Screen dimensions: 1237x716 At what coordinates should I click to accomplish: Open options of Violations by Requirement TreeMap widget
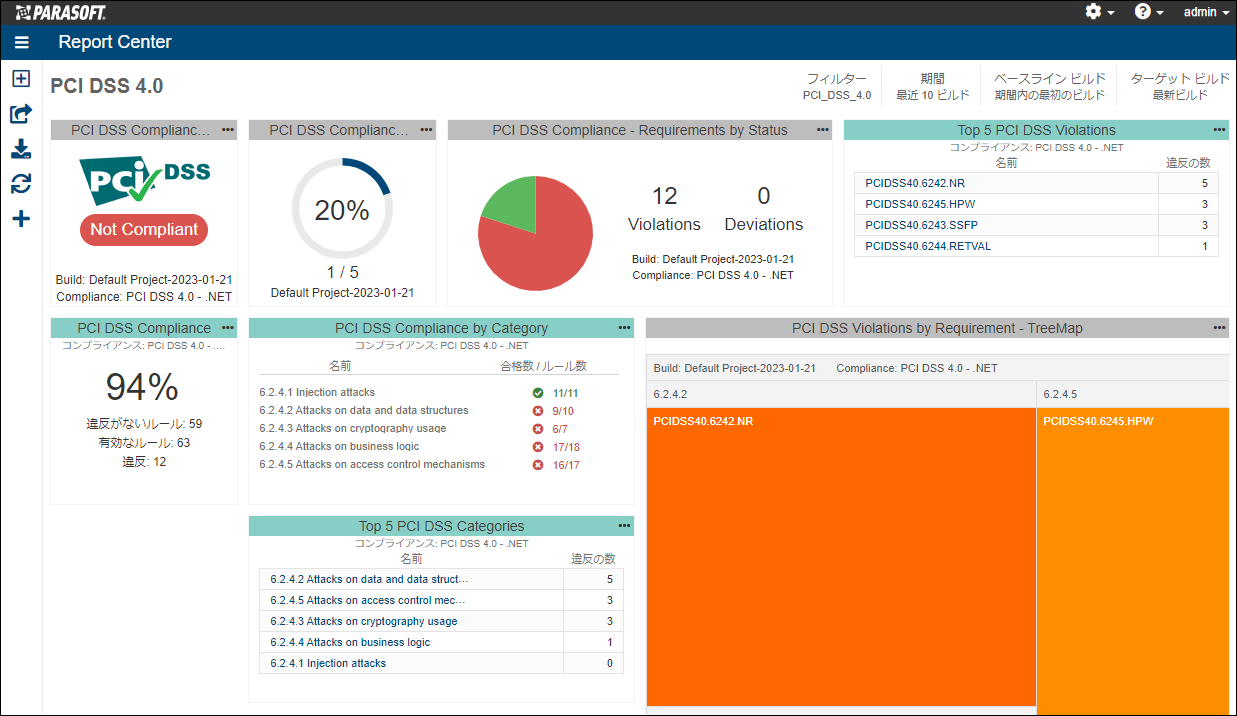[x=1219, y=328]
